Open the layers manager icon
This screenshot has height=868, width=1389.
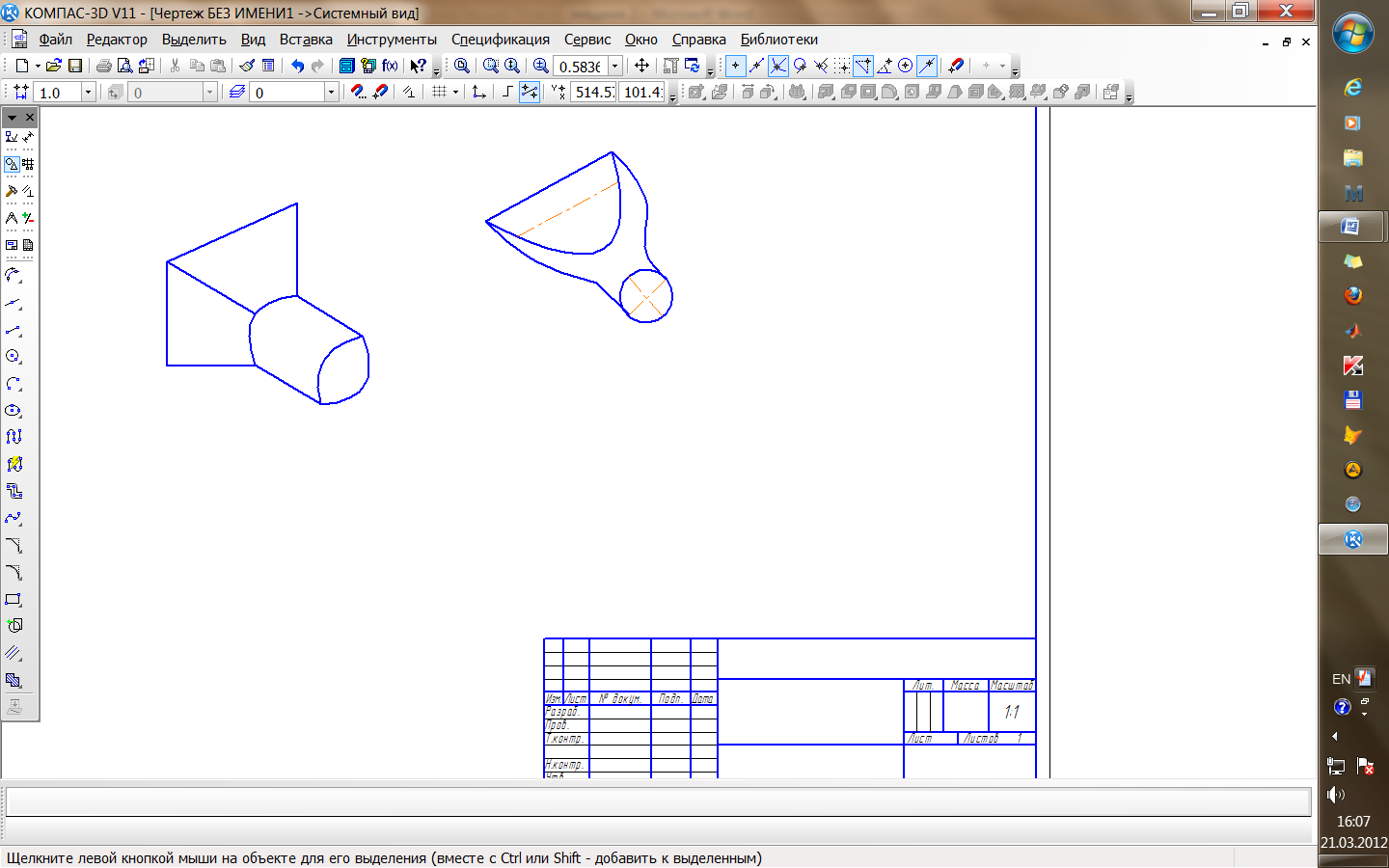[237, 92]
